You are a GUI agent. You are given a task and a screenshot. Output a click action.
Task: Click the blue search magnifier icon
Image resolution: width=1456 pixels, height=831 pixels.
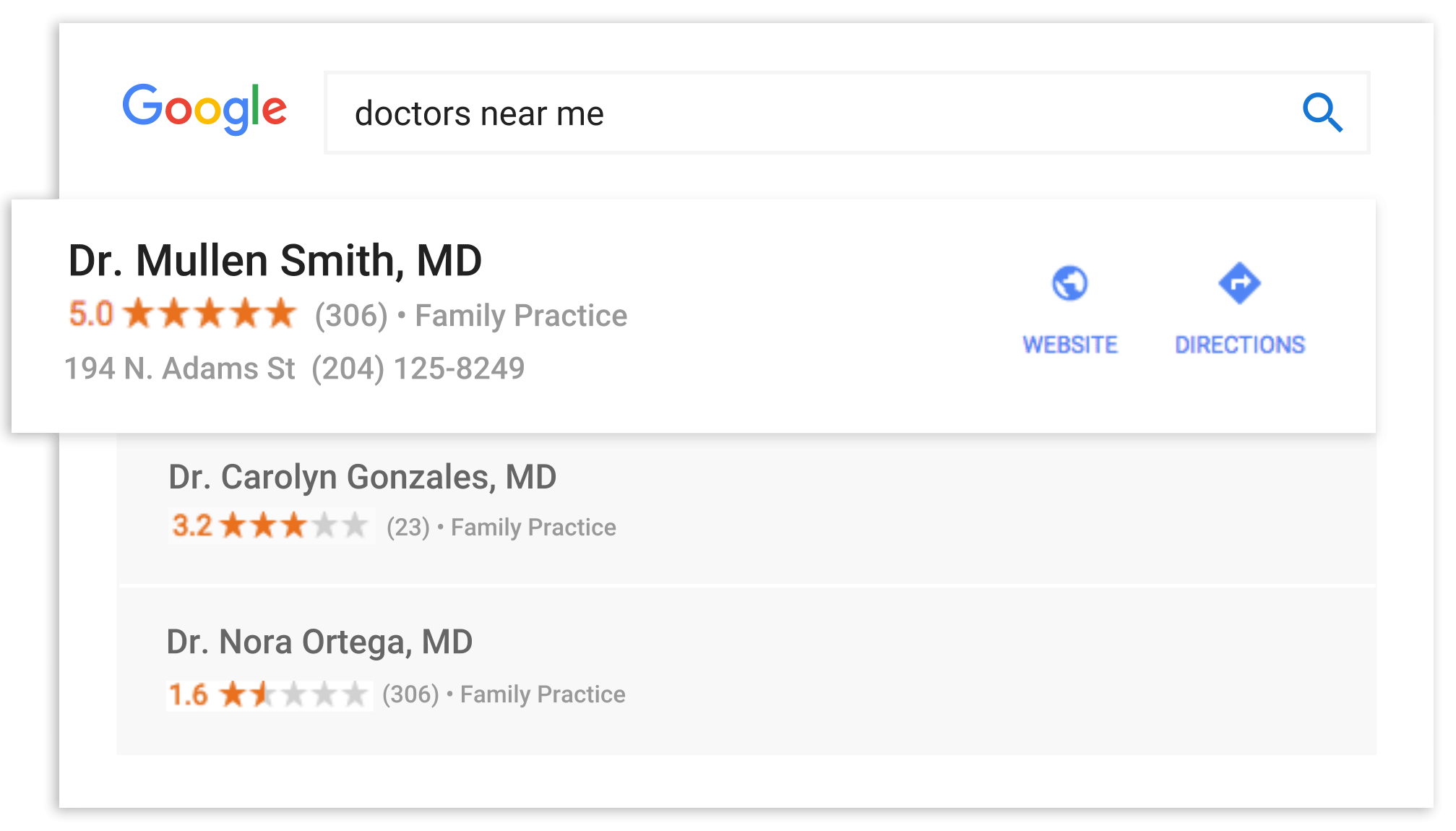1322,113
